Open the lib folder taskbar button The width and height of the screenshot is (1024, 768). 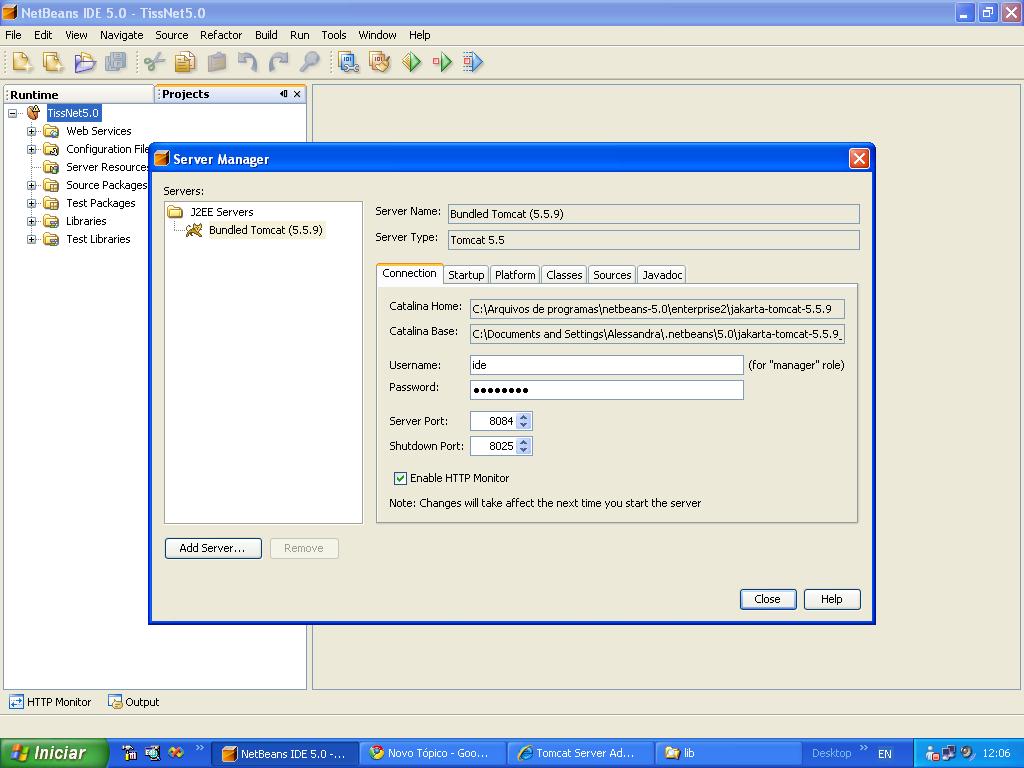coord(728,754)
